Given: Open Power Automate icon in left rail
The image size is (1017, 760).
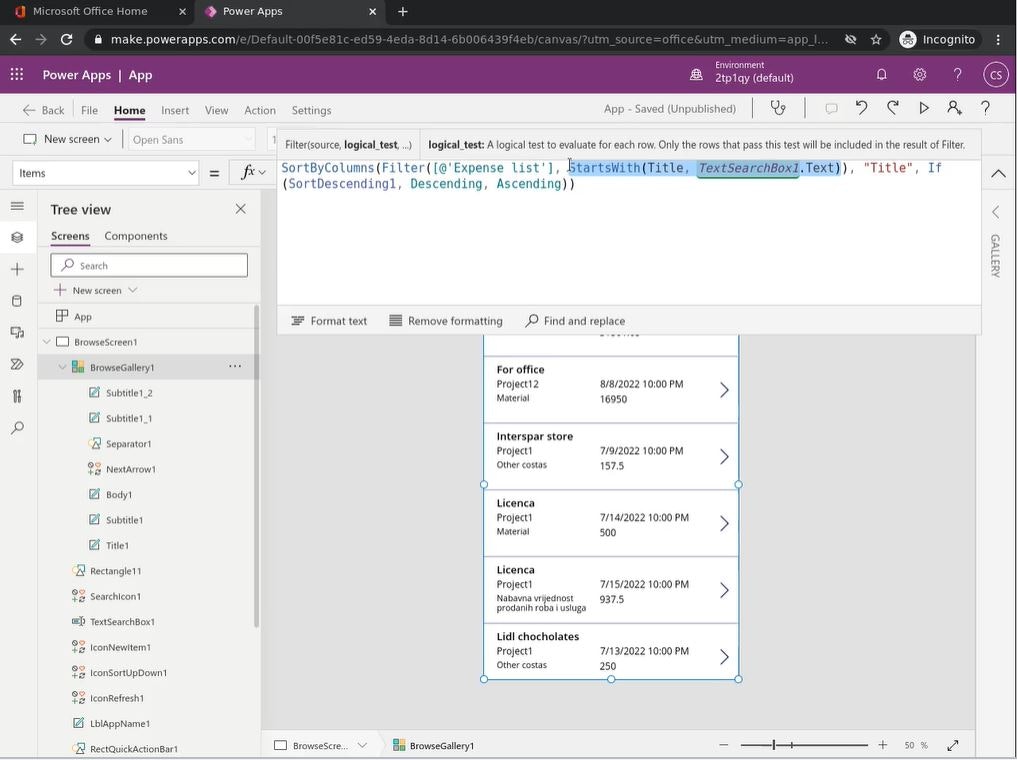Looking at the screenshot, I should (18, 364).
